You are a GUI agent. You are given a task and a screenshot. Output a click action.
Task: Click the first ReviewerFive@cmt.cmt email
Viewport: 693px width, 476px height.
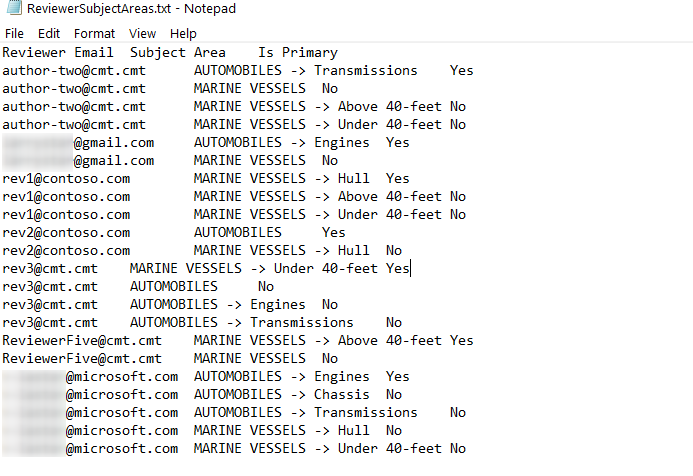[82, 340]
